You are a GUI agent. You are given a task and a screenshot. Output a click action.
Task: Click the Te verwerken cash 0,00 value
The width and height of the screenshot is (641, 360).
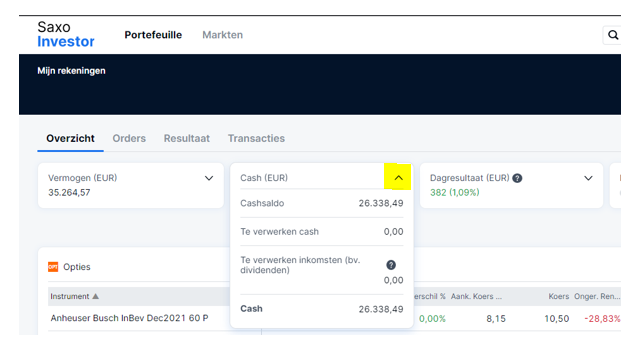[x=394, y=232]
